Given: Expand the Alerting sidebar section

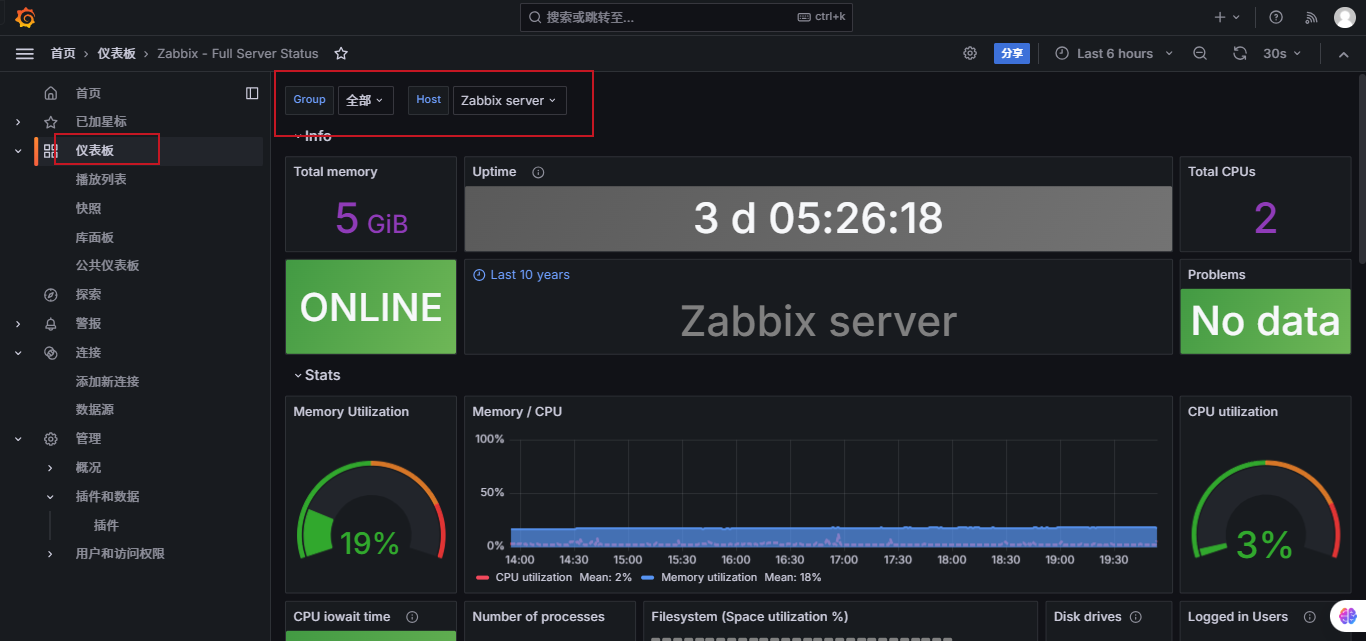Looking at the screenshot, I should pos(18,324).
